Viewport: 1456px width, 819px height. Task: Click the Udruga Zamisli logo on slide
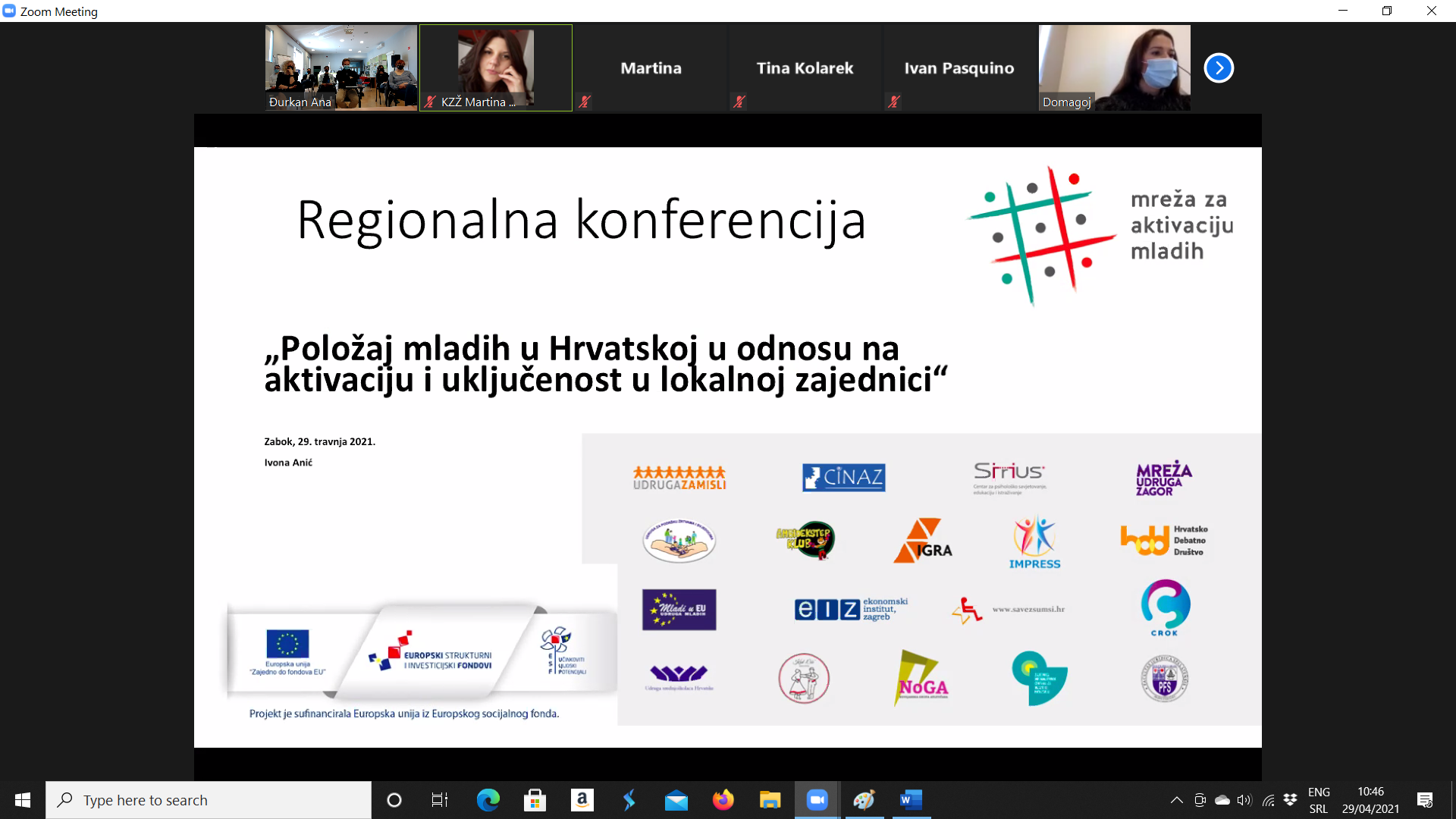(679, 478)
